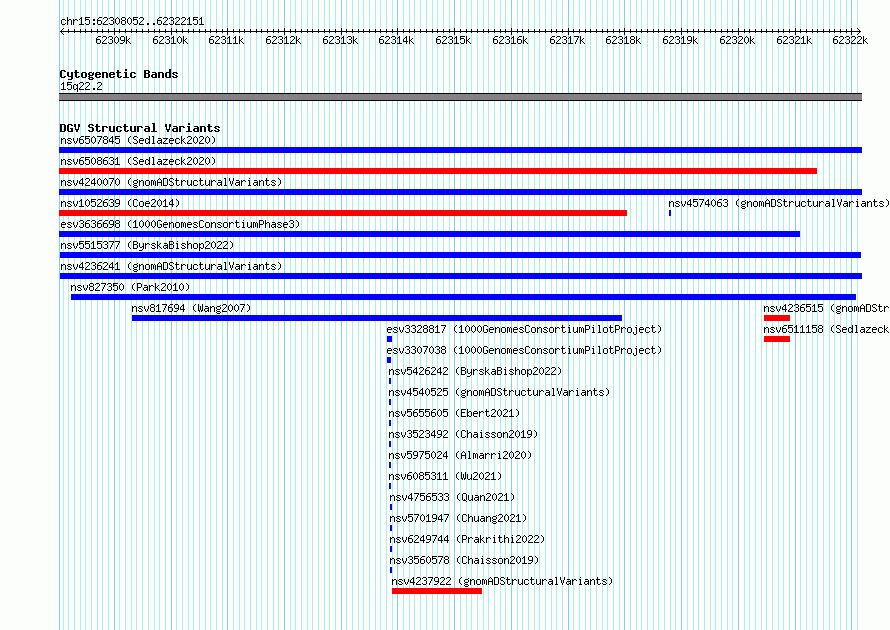Click the nsv1052639 (Coe2014) label
890x630 pixels.
pyautogui.click(x=120, y=203)
